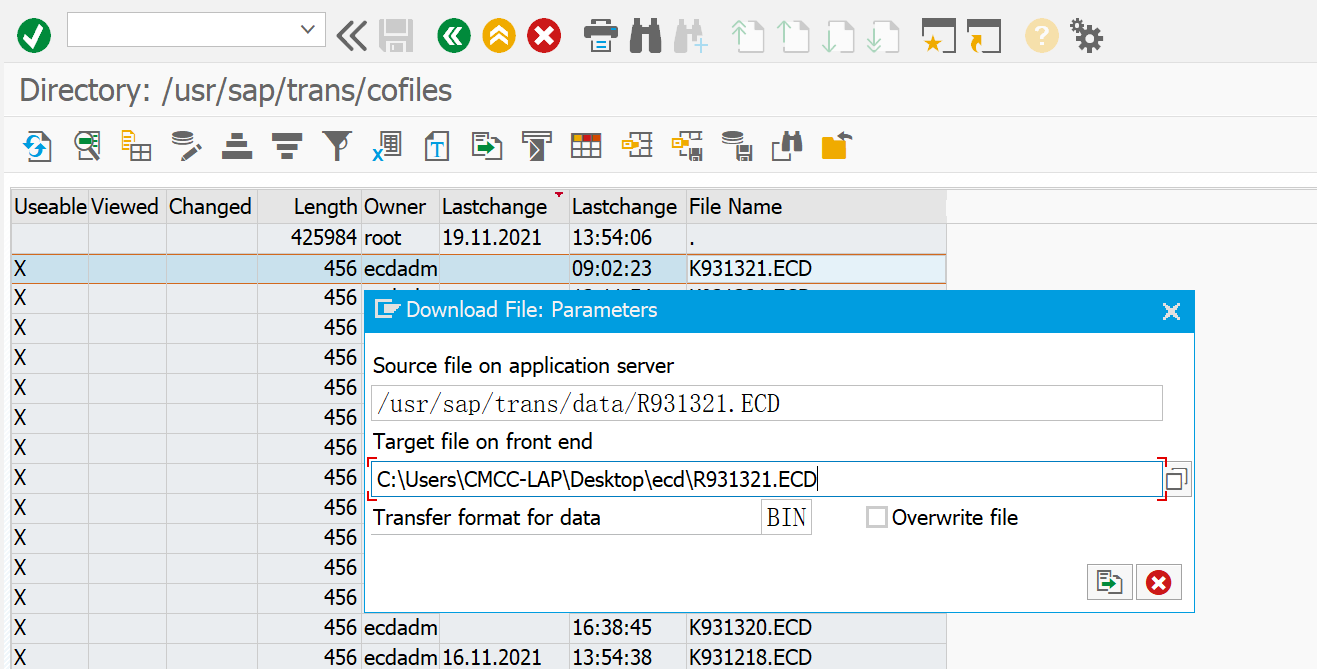Viewport: 1317px width, 669px height.
Task: Click the ABC Analysis colored grid icon
Action: click(587, 146)
